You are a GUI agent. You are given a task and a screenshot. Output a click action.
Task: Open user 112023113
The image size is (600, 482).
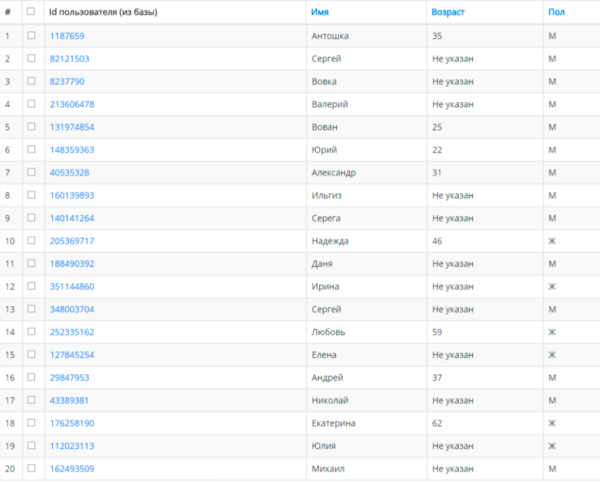click(72, 446)
